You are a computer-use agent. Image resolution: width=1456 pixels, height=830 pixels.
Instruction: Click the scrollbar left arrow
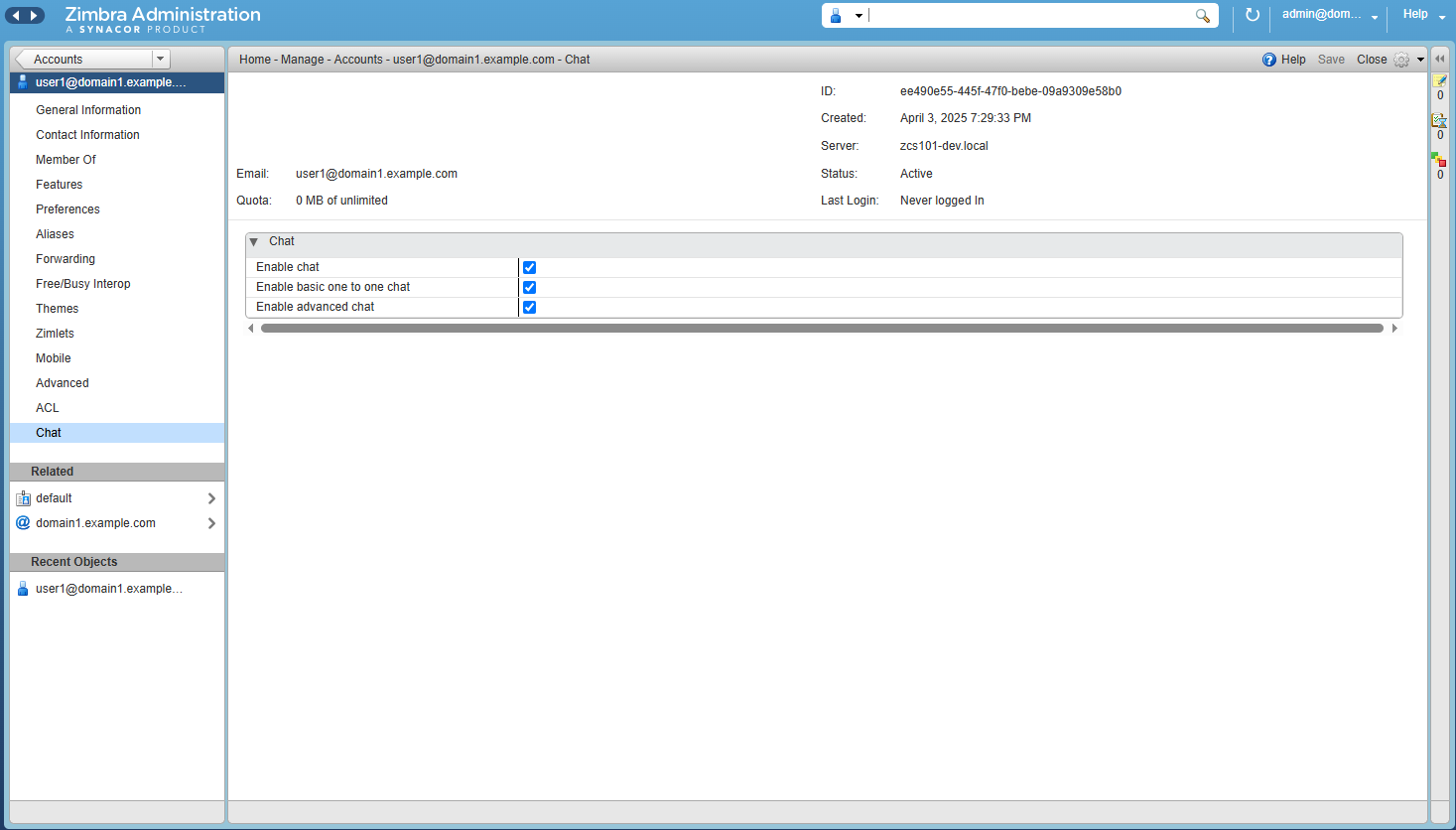(x=251, y=329)
